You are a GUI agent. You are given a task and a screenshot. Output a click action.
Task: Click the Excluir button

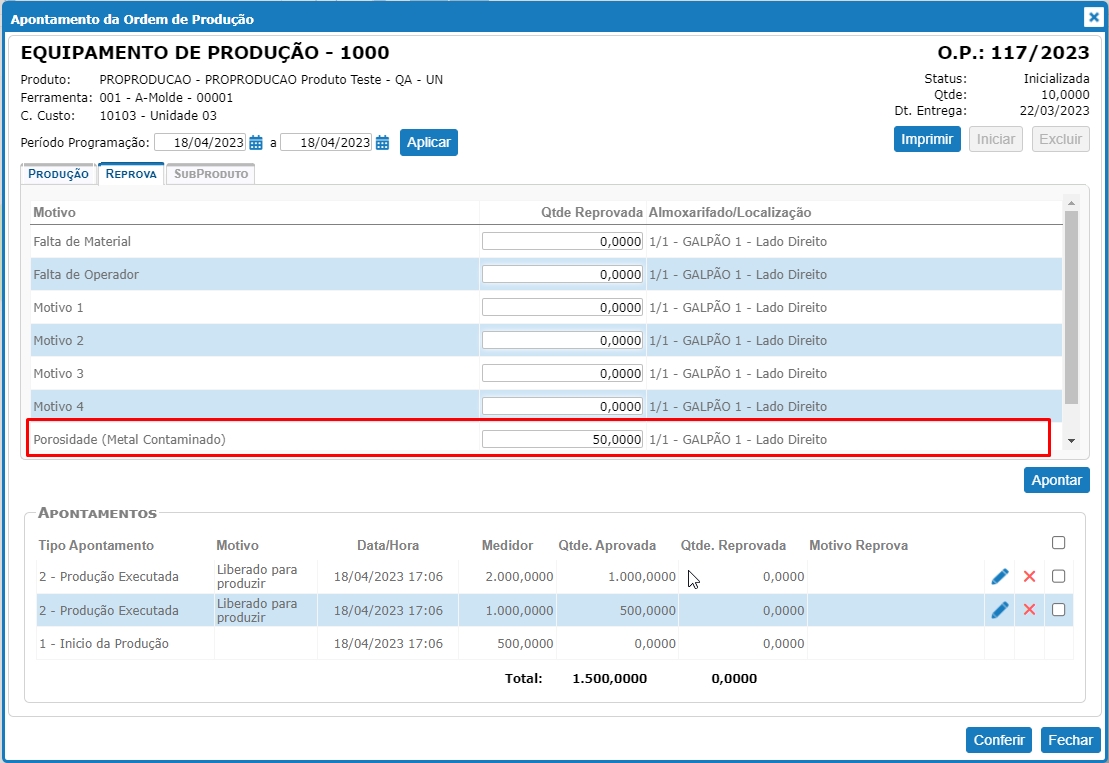1060,139
